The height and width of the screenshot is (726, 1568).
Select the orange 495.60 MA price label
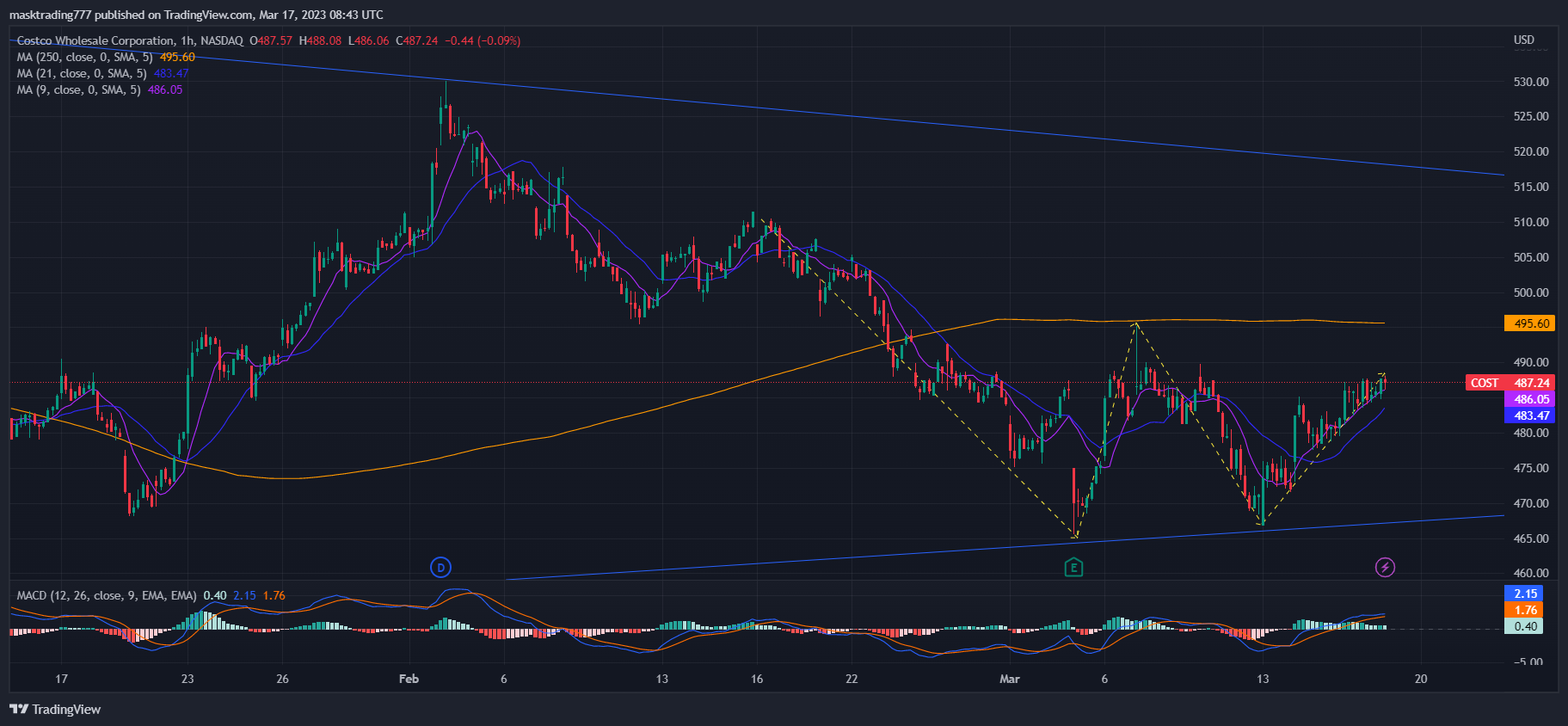point(1529,323)
